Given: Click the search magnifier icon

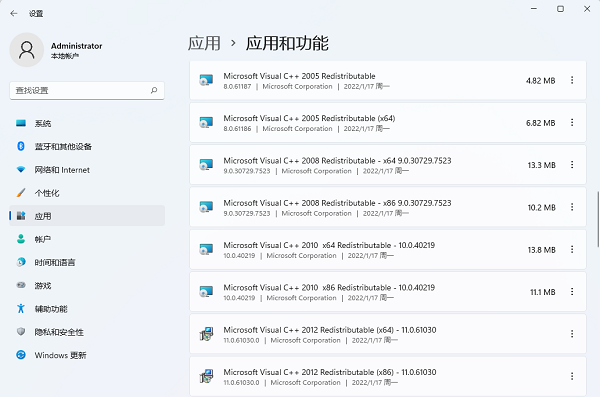Looking at the screenshot, I should click(x=154, y=90).
